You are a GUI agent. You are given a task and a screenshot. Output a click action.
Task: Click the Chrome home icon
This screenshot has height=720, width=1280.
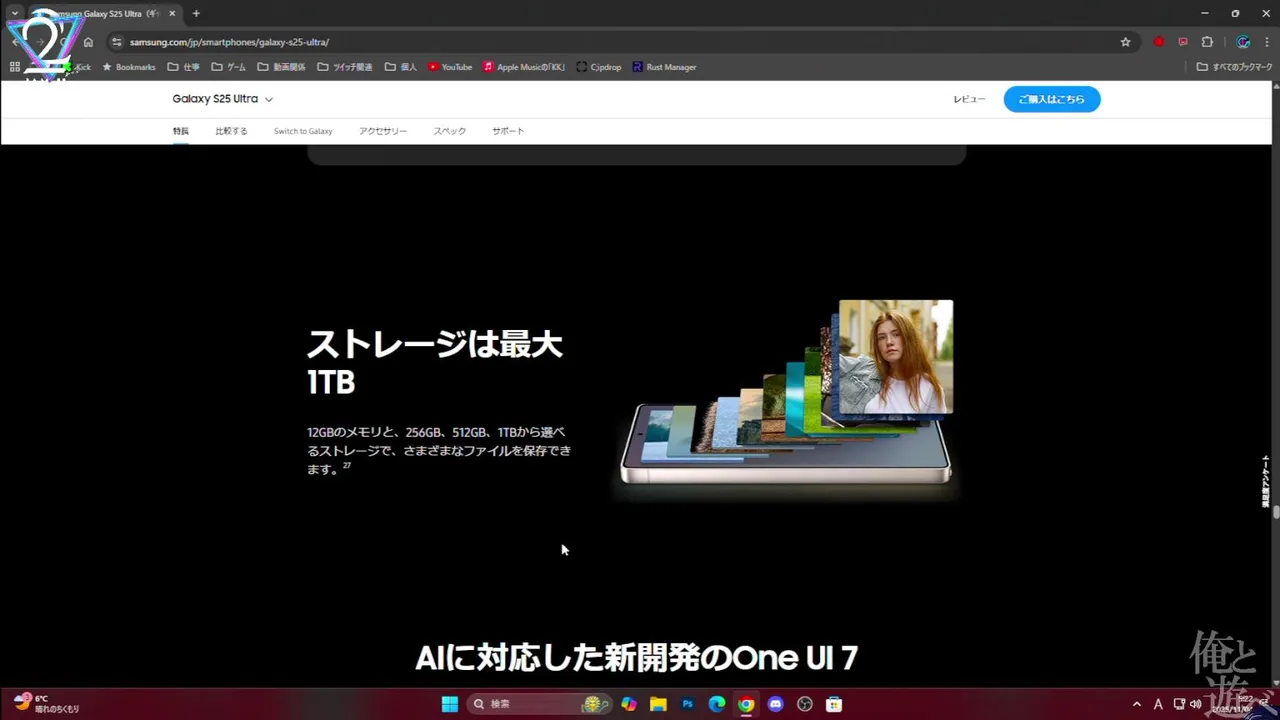[88, 42]
